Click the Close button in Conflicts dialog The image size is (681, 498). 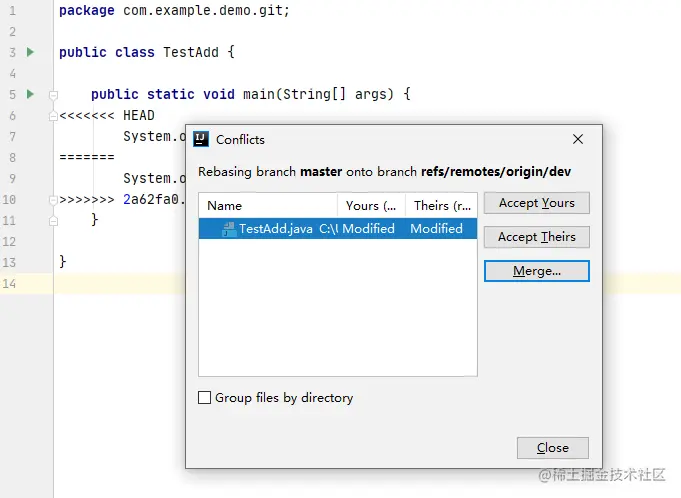click(552, 448)
